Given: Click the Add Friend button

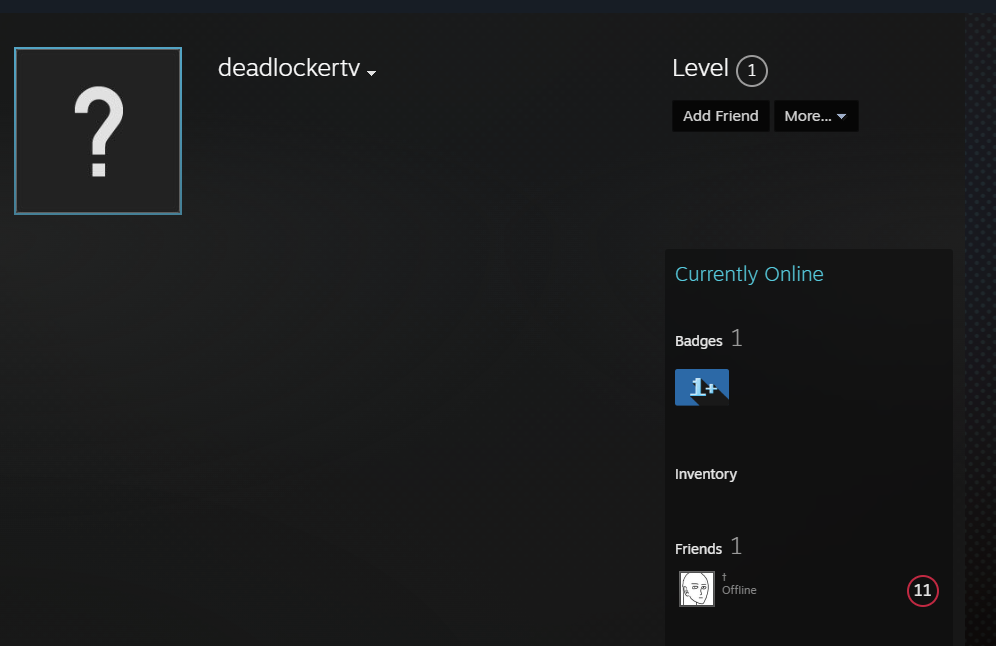Looking at the screenshot, I should (720, 116).
